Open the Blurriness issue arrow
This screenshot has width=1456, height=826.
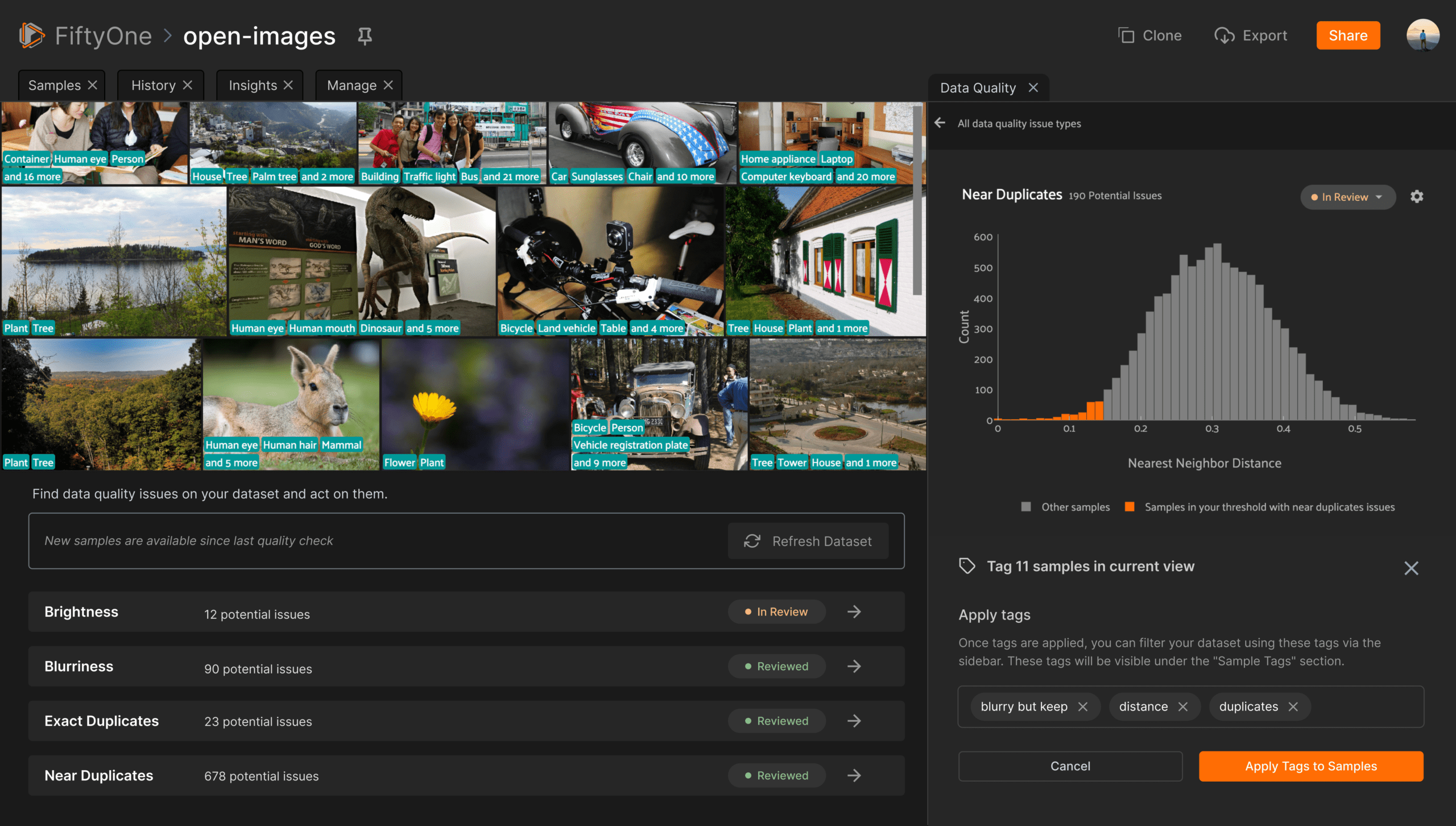click(x=854, y=666)
